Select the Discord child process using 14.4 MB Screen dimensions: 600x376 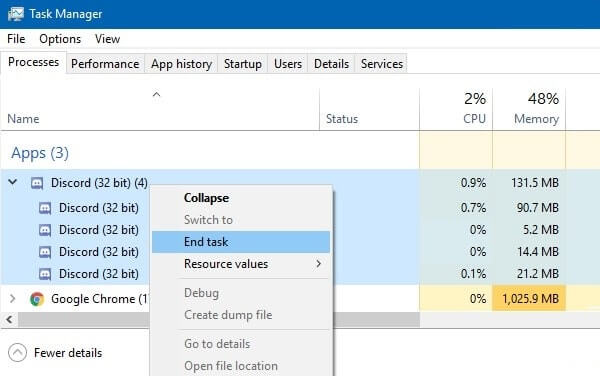(x=99, y=252)
